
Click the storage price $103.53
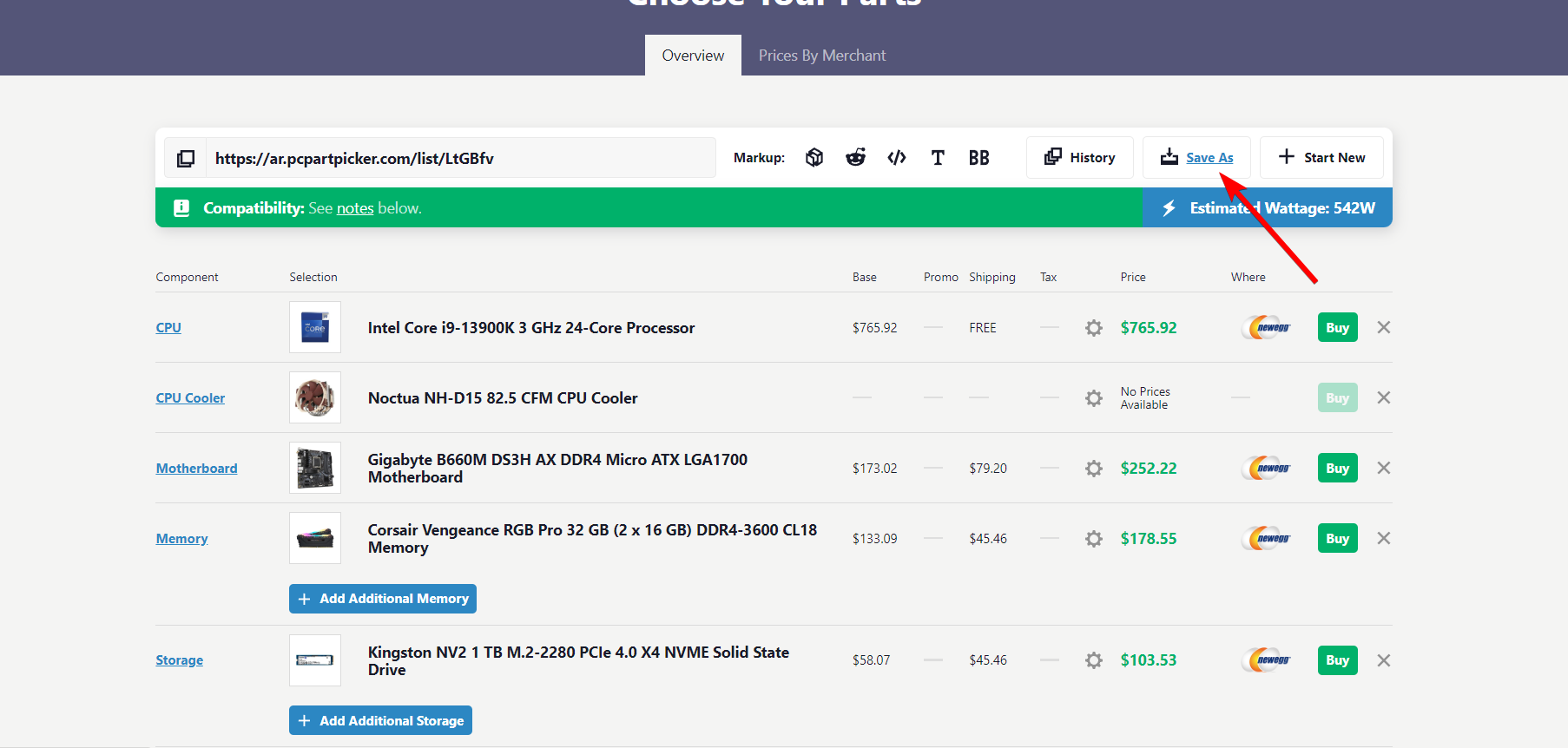click(x=1149, y=660)
